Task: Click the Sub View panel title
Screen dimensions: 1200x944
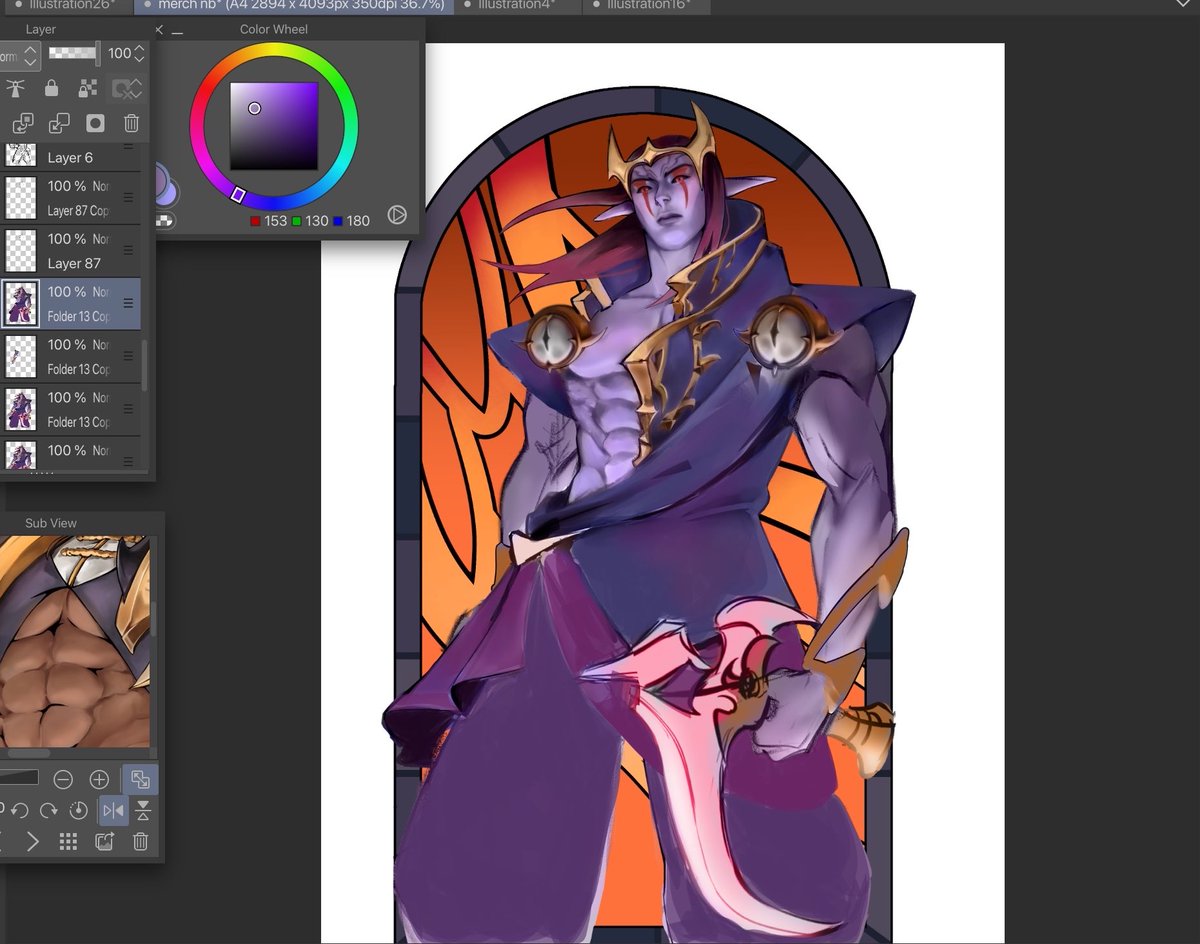Action: pos(51,523)
